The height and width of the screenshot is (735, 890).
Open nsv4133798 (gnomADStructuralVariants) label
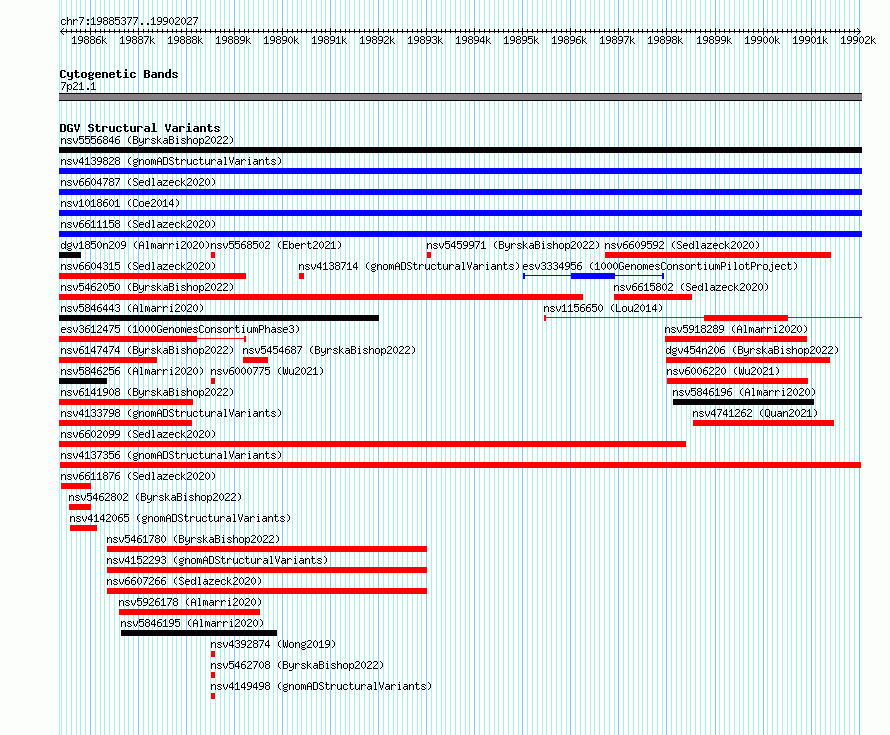click(x=171, y=413)
